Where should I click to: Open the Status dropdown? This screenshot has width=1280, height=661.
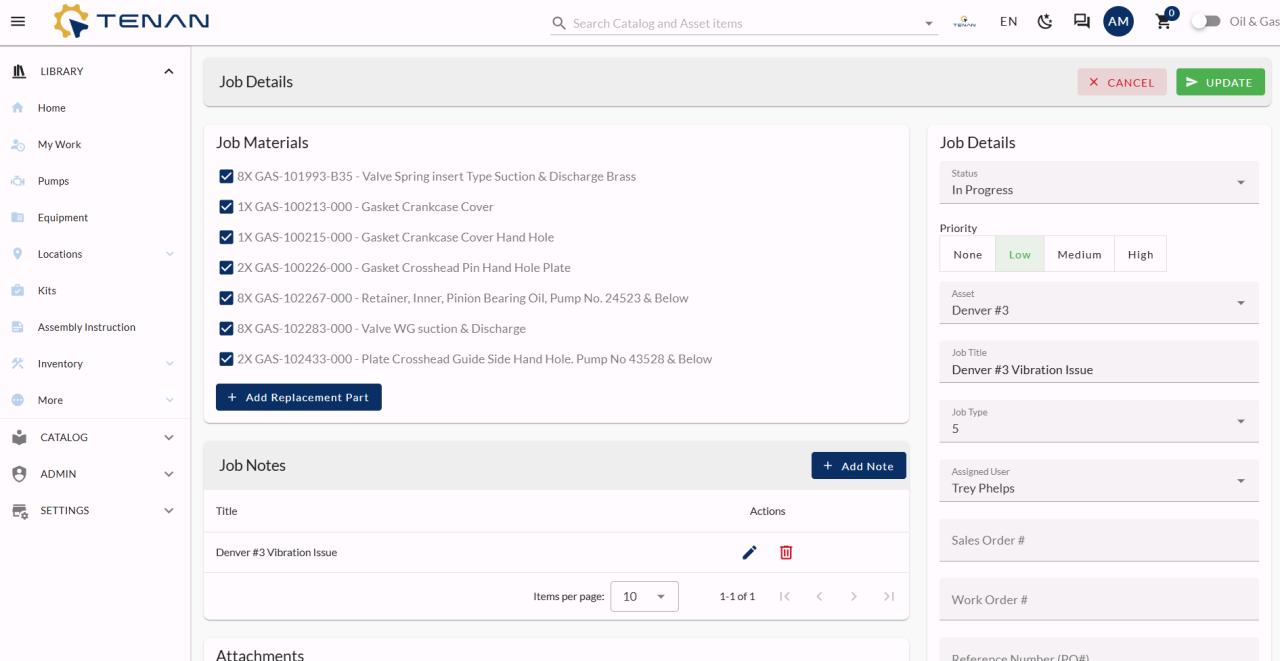click(1098, 183)
